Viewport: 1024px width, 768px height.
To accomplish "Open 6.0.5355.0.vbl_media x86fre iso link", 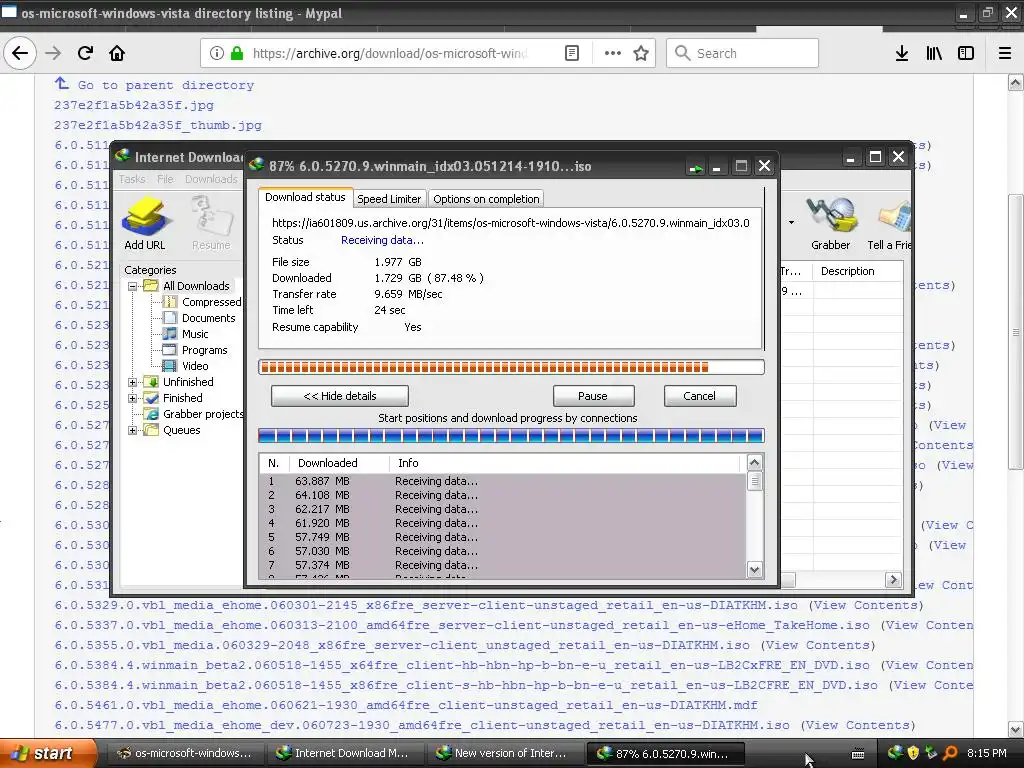I will pyautogui.click(x=402, y=645).
